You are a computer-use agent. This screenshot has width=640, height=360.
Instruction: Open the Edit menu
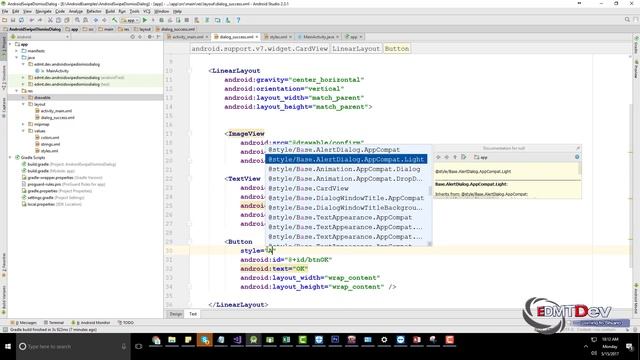[x=16, y=11]
